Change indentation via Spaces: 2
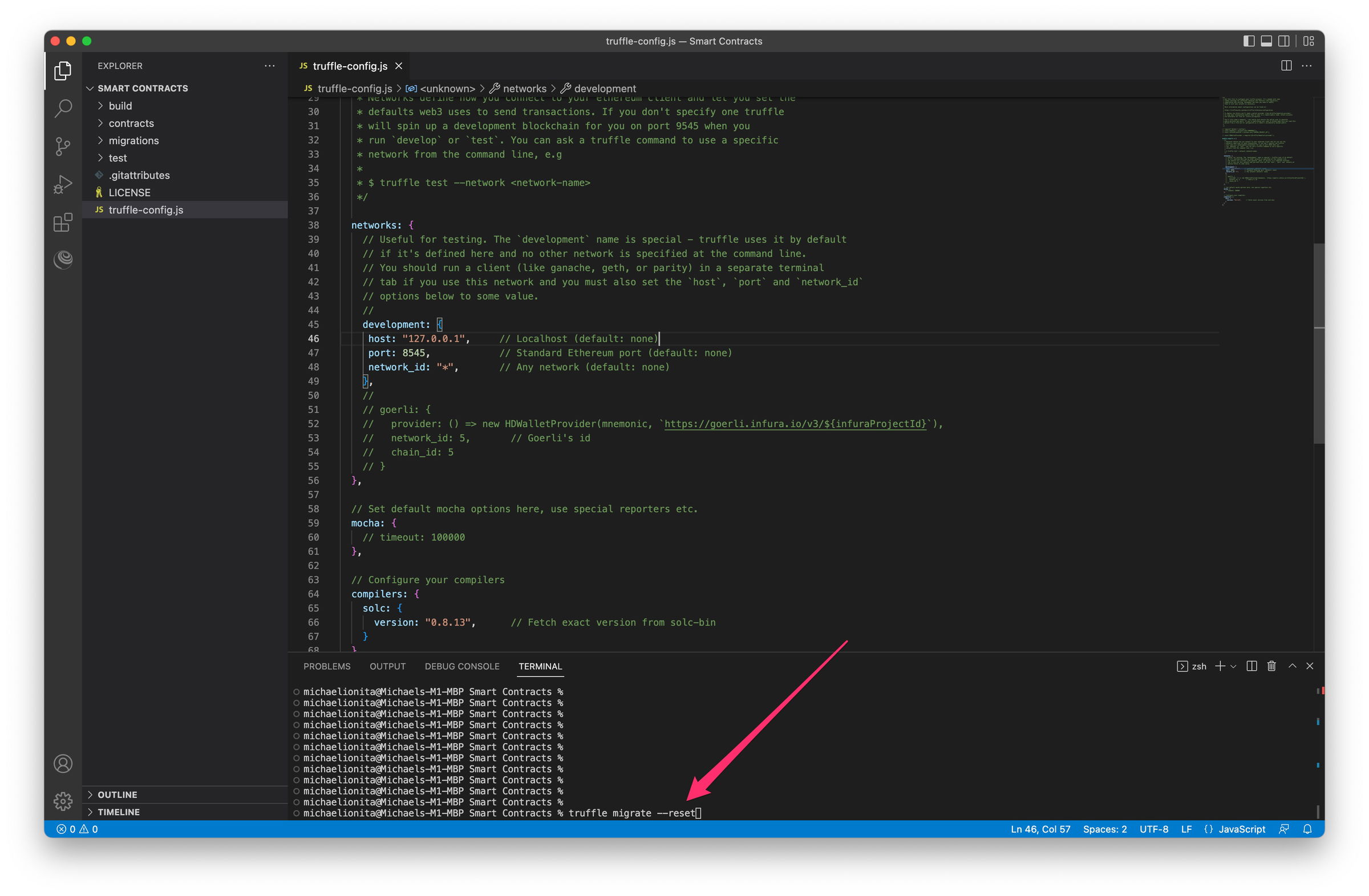The image size is (1369, 896). click(x=1104, y=829)
